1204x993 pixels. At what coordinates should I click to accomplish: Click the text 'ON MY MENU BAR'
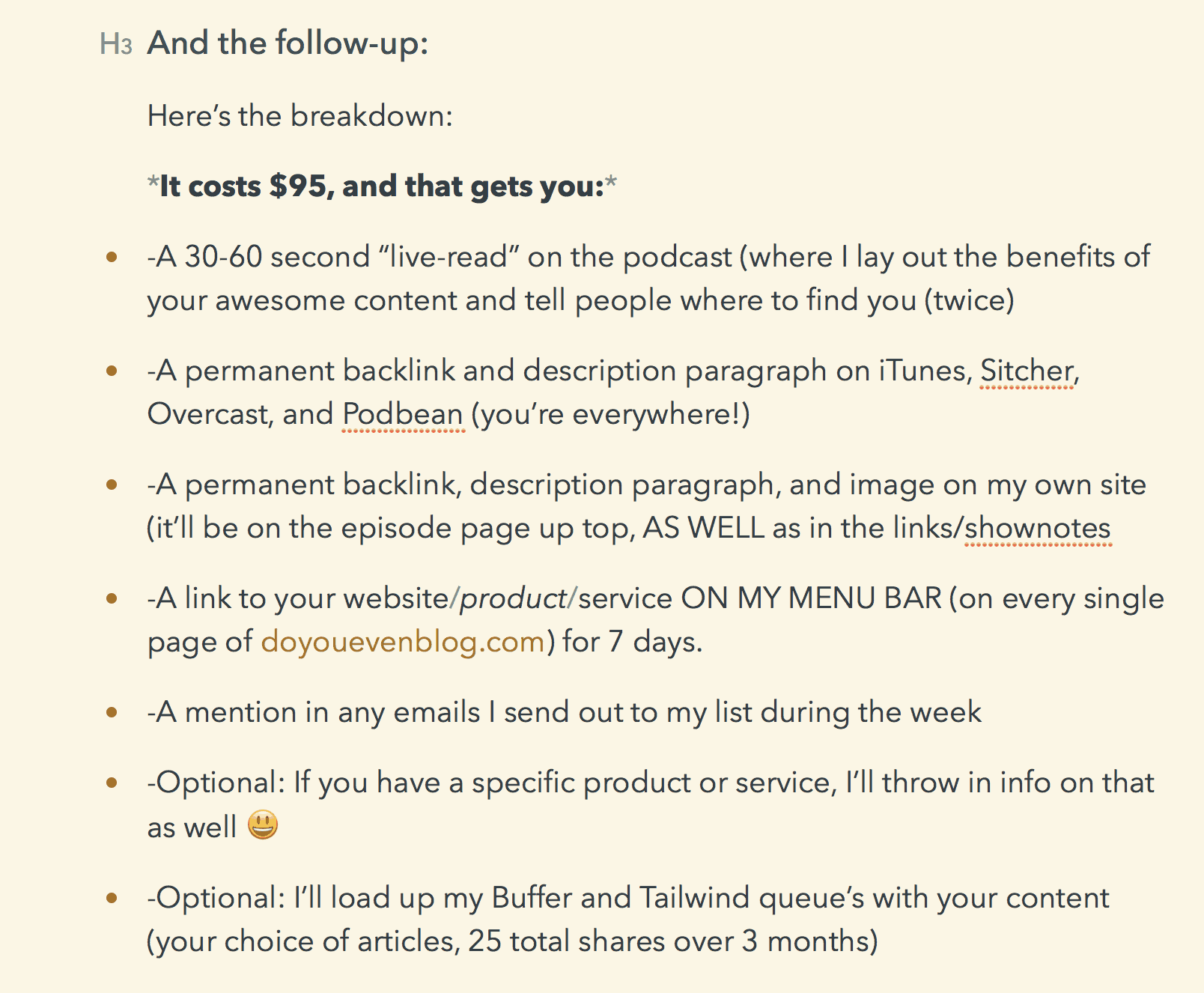[811, 598]
